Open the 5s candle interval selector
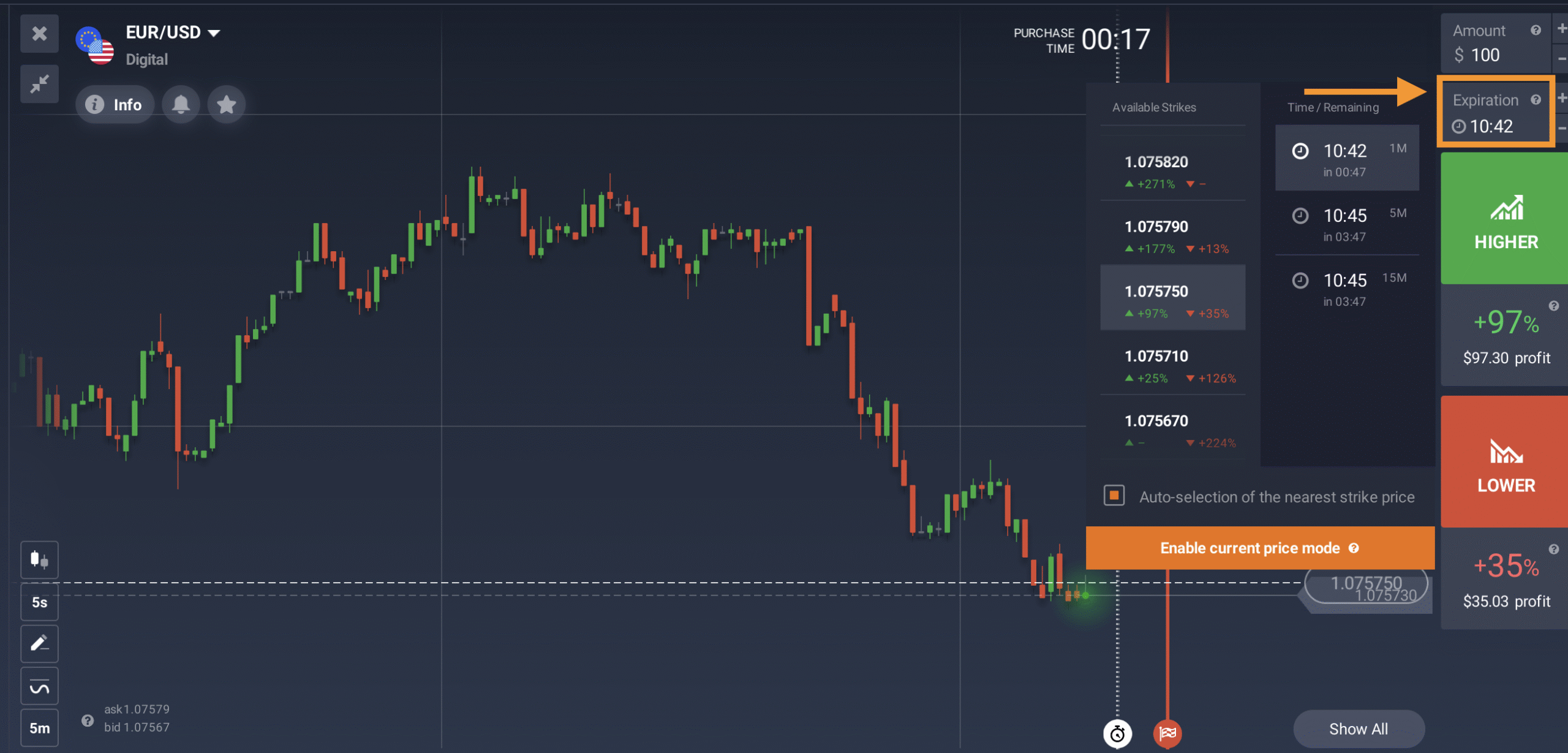Image resolution: width=1568 pixels, height=753 pixels. tap(40, 602)
